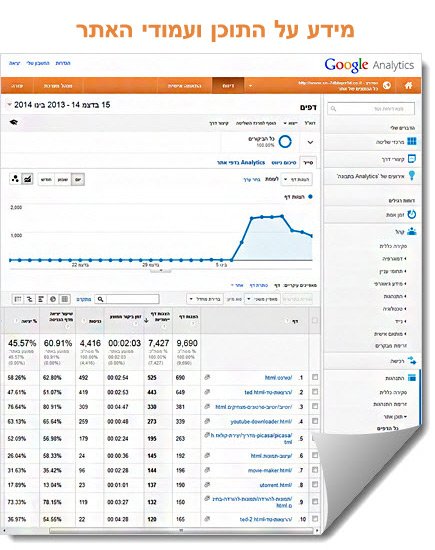Screen dimensions: 435x550
Task: Expand the demographics item in the sidebar
Action: pos(394,259)
